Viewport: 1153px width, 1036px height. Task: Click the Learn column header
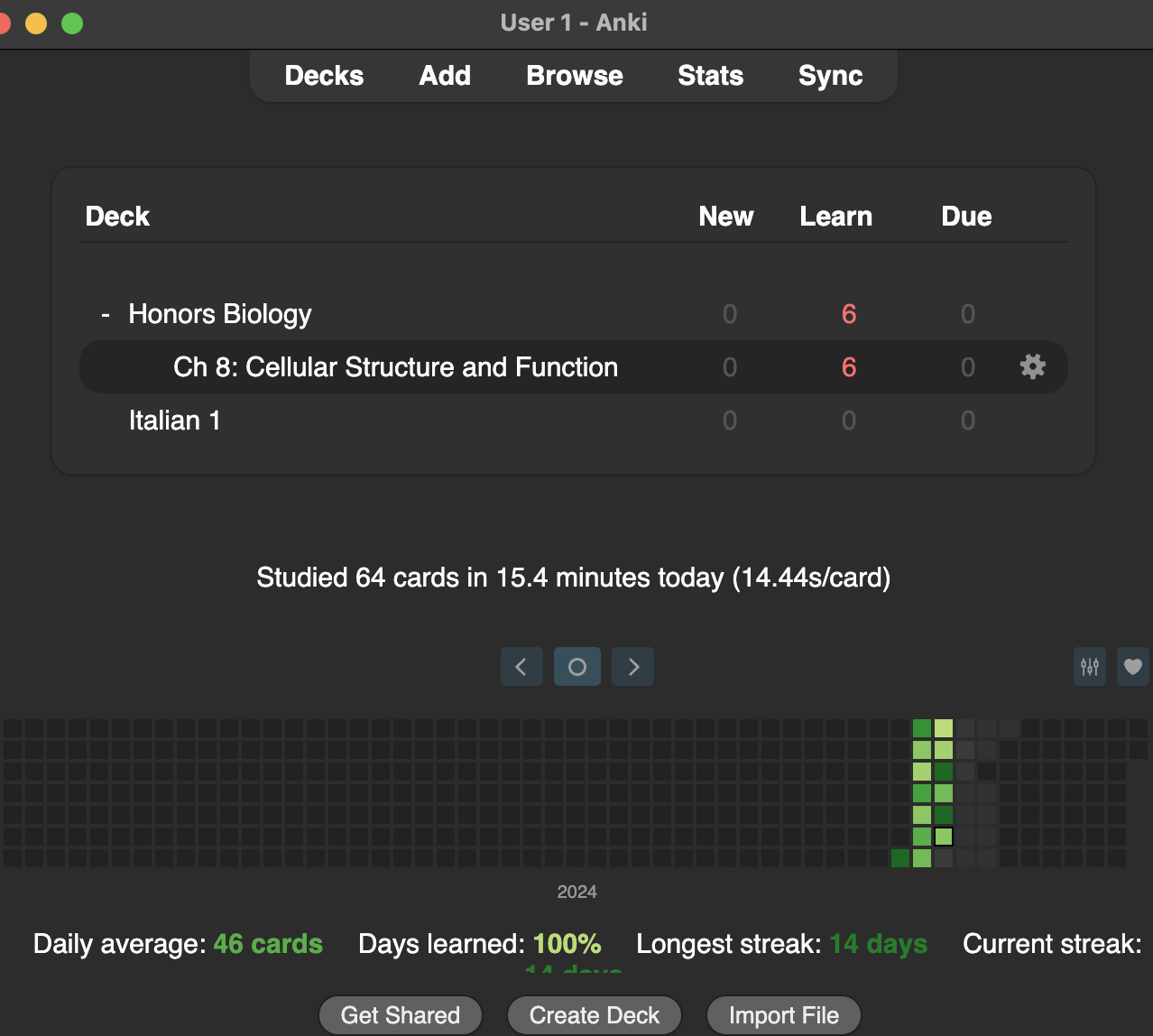pos(836,217)
